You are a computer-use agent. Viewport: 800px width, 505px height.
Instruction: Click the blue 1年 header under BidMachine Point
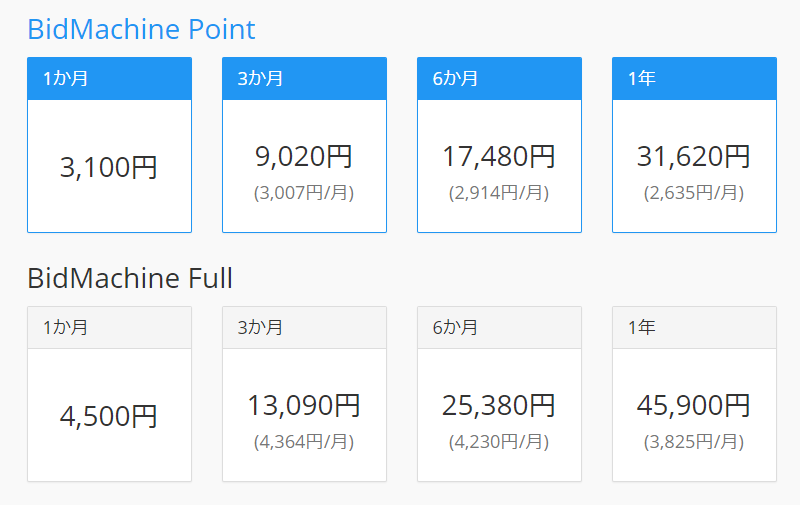coord(694,78)
